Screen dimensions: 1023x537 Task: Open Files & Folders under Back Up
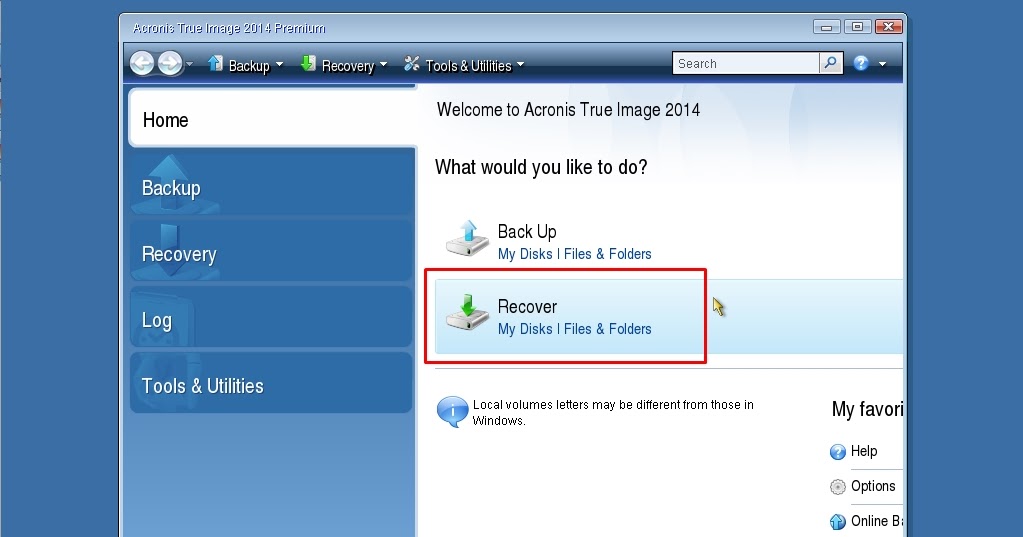(607, 254)
